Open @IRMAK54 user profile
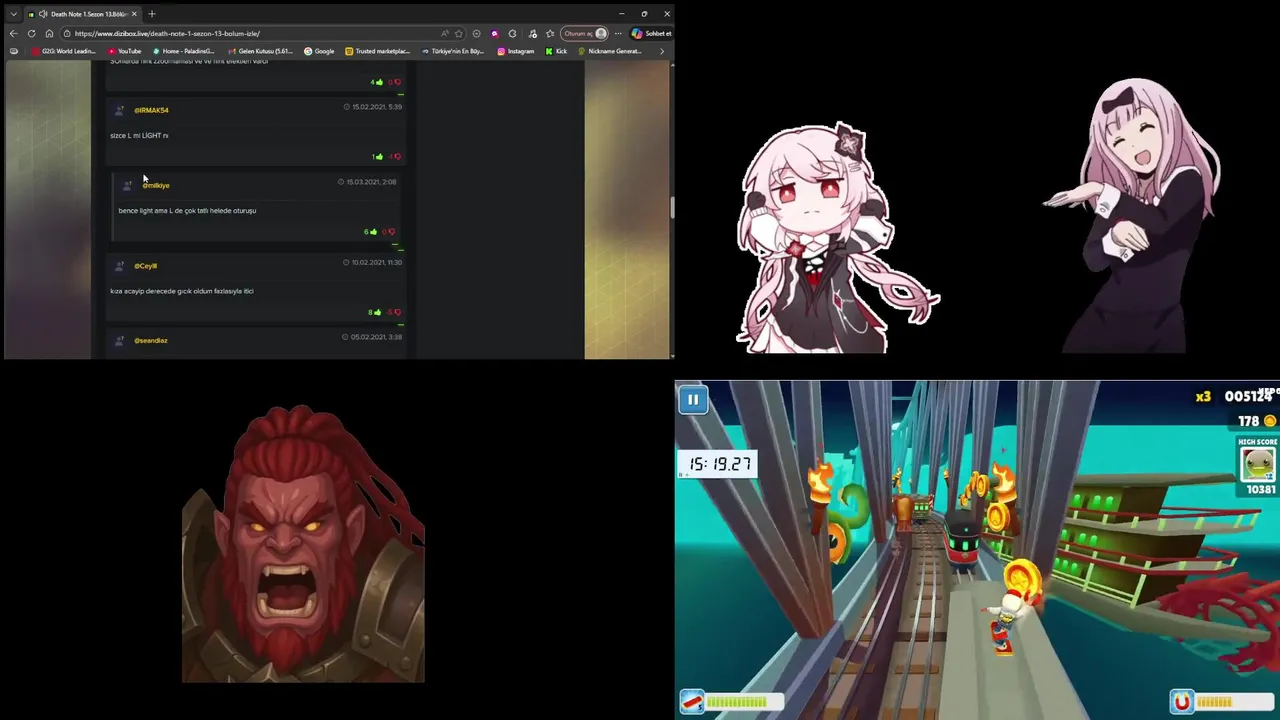The width and height of the screenshot is (1280, 720). [151, 110]
